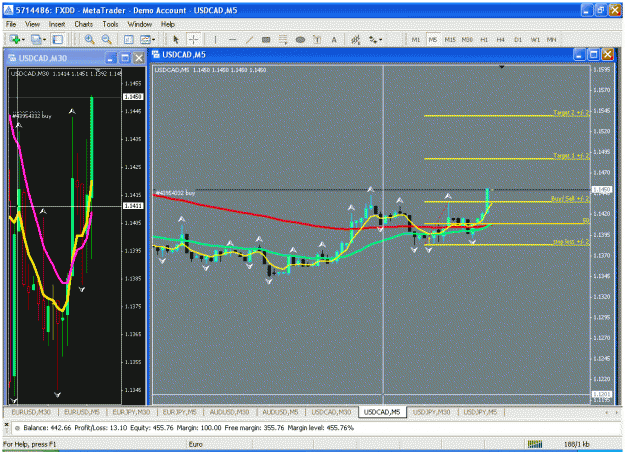Switch to AUDUSD,M30 chart tab

click(x=230, y=412)
